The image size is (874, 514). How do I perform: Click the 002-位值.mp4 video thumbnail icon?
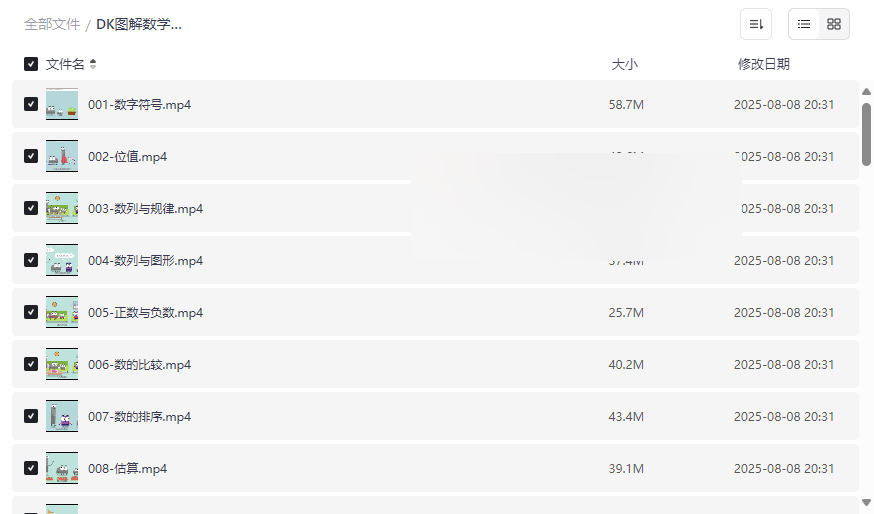[62, 156]
